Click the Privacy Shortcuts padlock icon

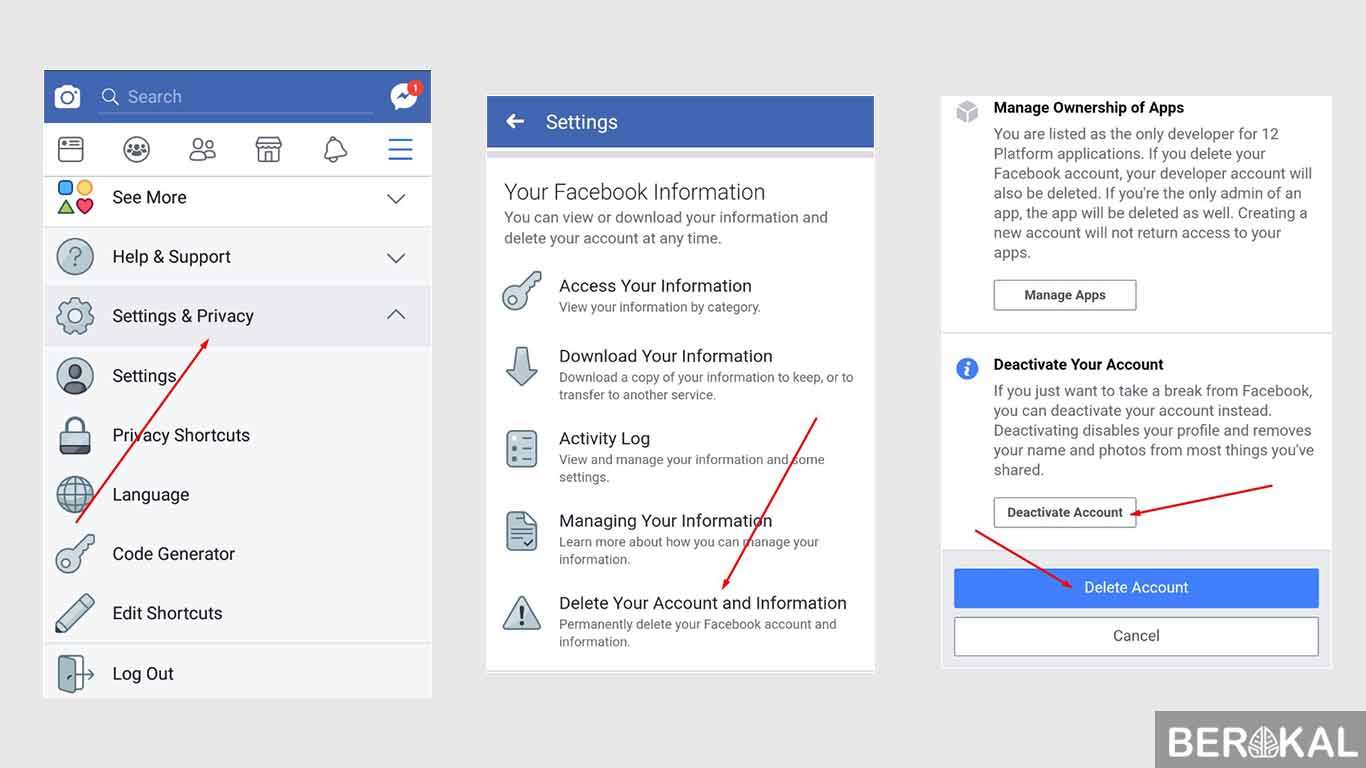point(75,435)
